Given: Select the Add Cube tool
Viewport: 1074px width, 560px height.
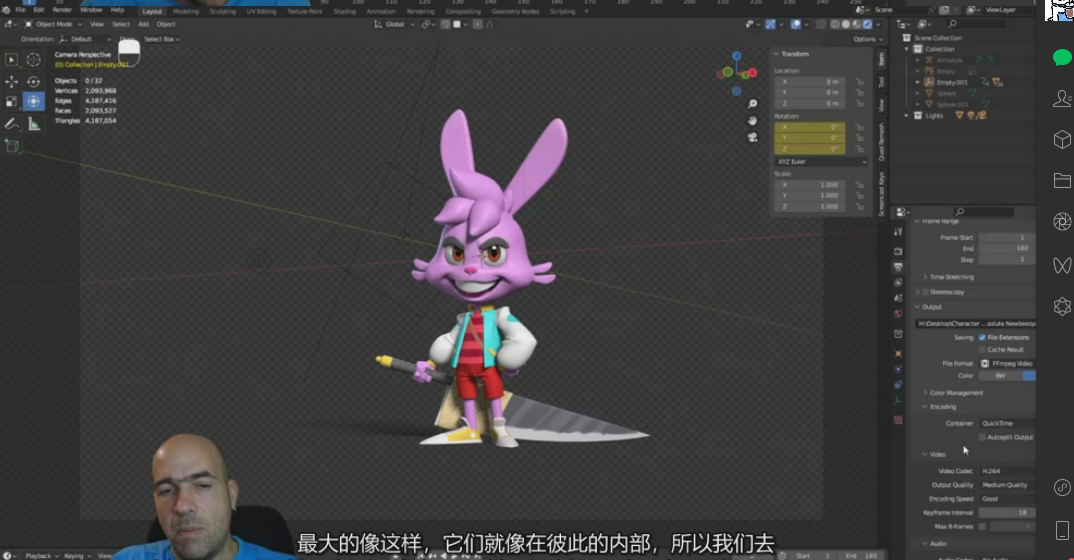Looking at the screenshot, I should 12,146.
